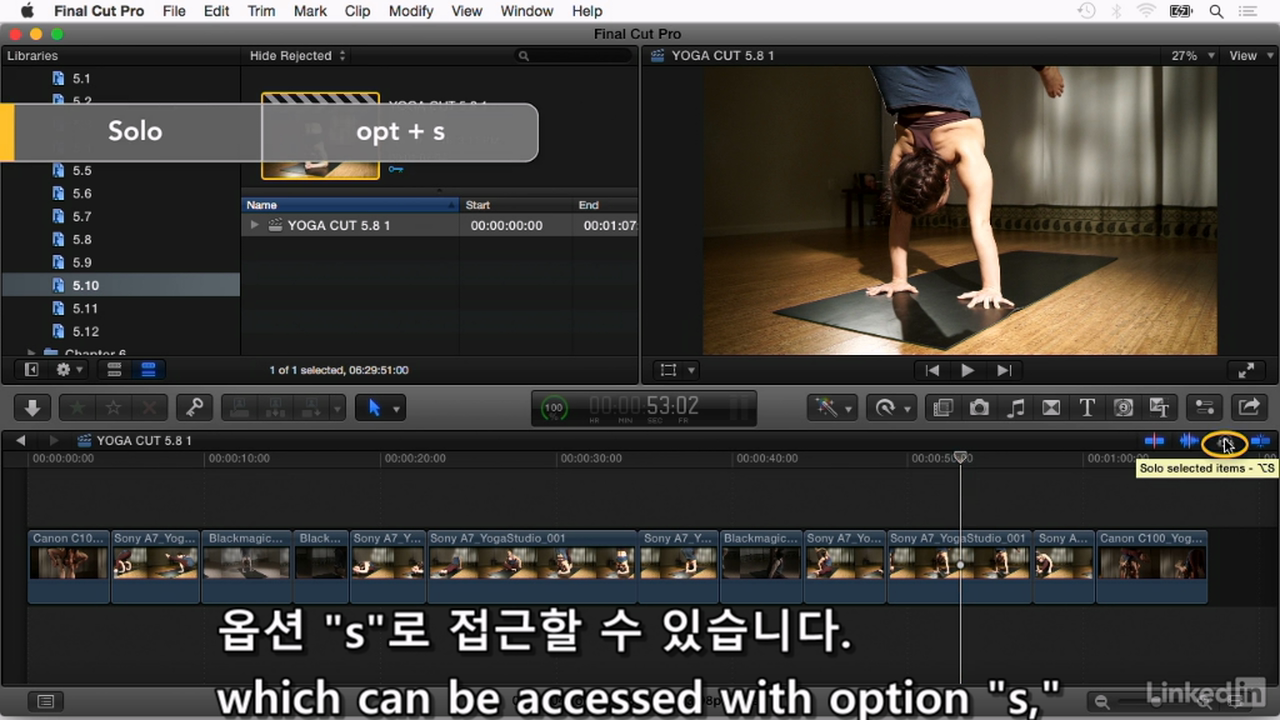Open the viewer View options dropdown
This screenshot has width=1280, height=720.
[x=1249, y=56]
